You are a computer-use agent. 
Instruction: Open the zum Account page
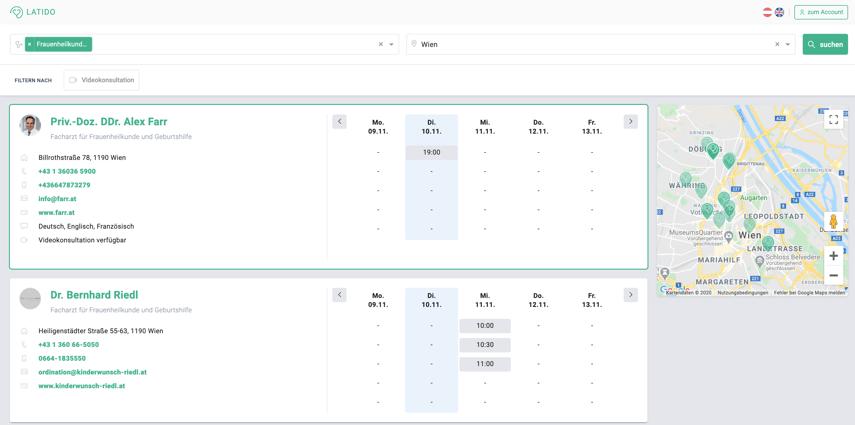point(821,12)
